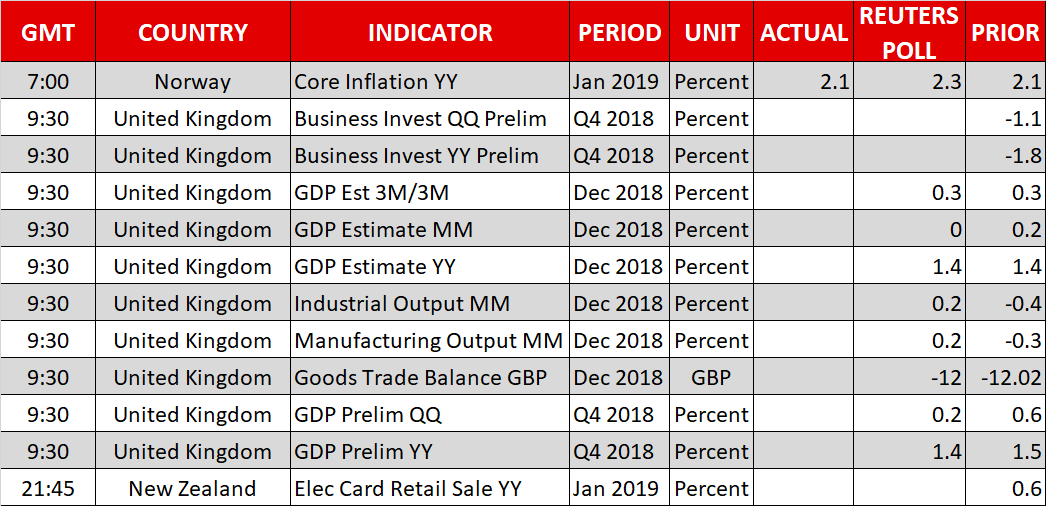Image resolution: width=1046 pixels, height=506 pixels.
Task: Click the Industrial Output MM cell
Action: [x=430, y=304]
